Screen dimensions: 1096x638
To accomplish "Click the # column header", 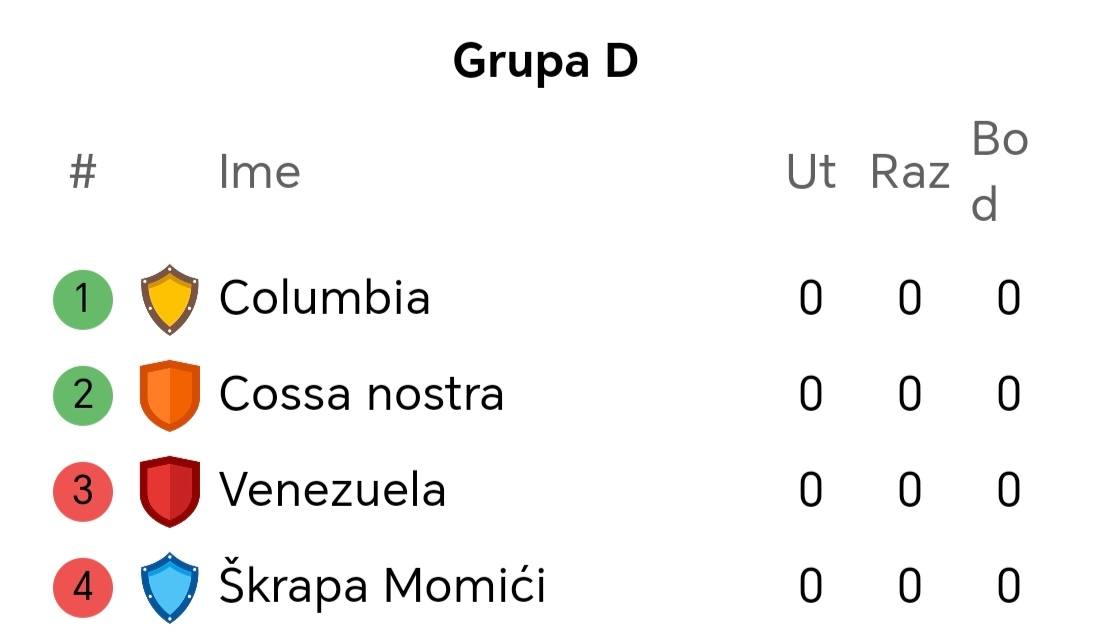I will point(82,172).
